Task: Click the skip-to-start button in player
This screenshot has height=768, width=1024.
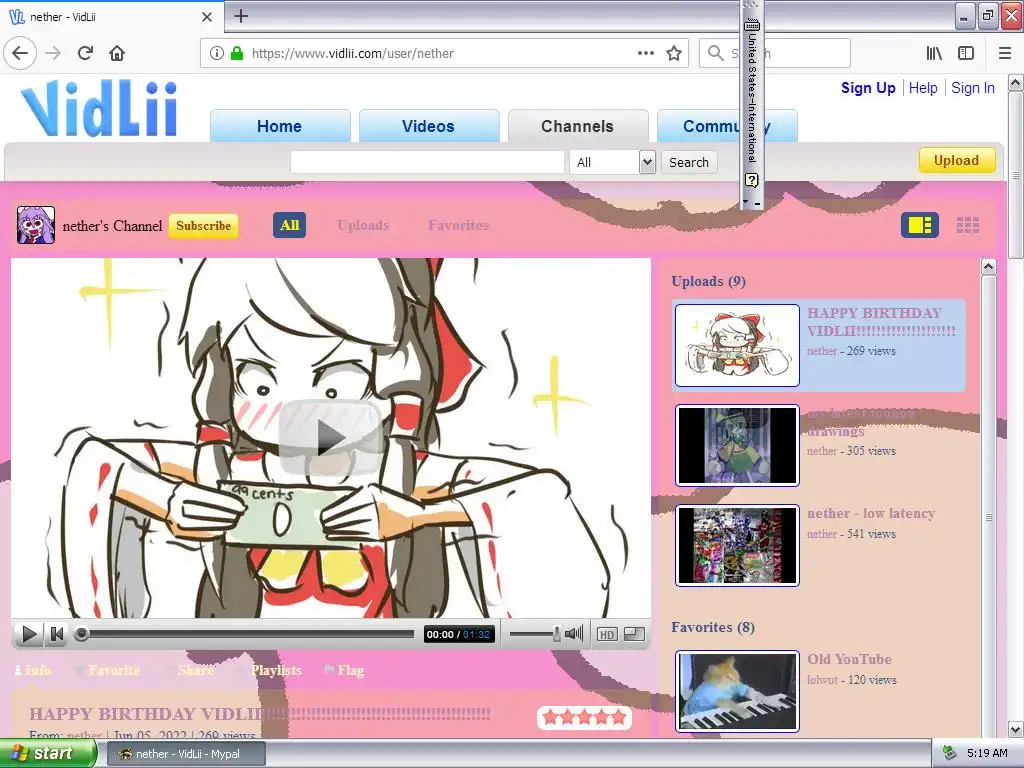Action: click(x=57, y=633)
